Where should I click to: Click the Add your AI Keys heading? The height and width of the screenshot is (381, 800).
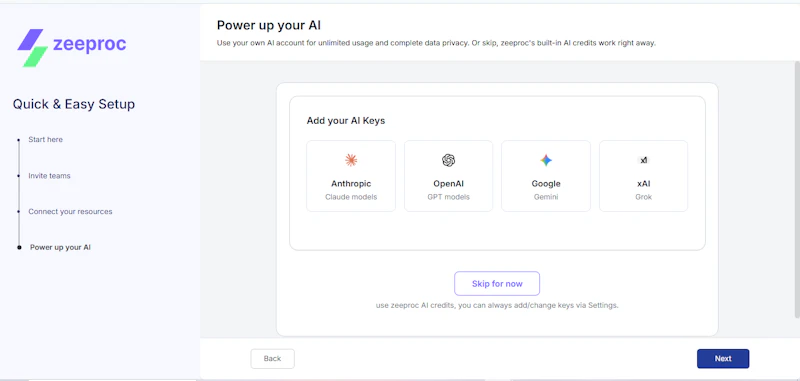(x=346, y=121)
